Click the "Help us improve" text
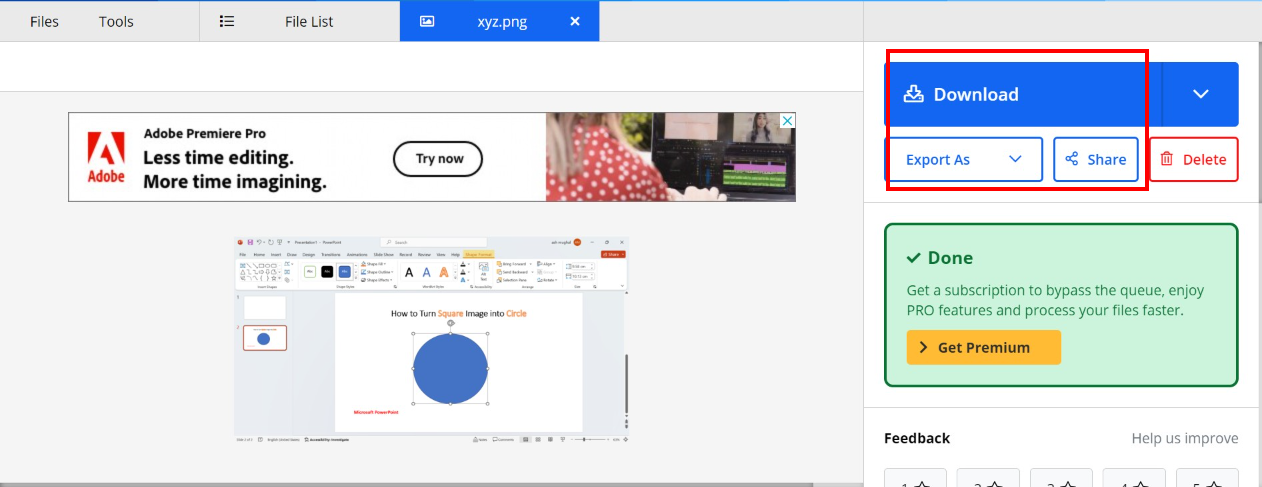1262x487 pixels. click(1185, 438)
